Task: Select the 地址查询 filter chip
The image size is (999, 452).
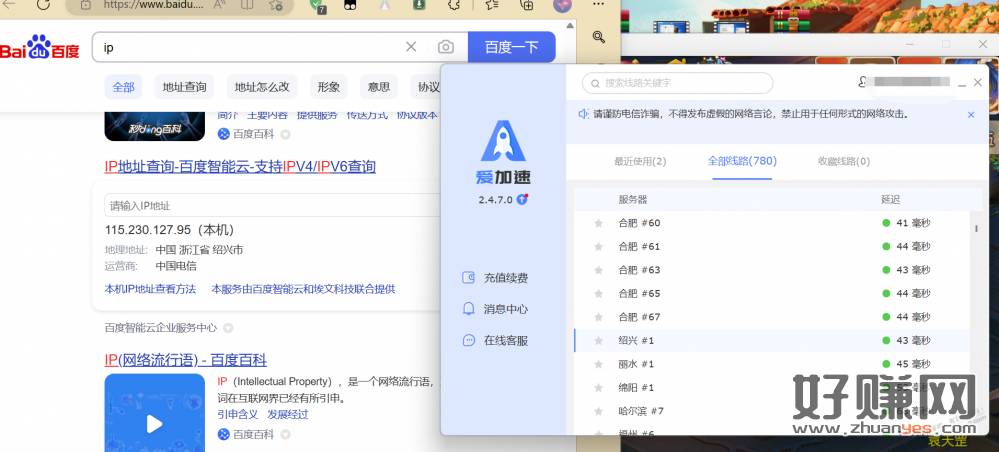Action: coord(185,87)
